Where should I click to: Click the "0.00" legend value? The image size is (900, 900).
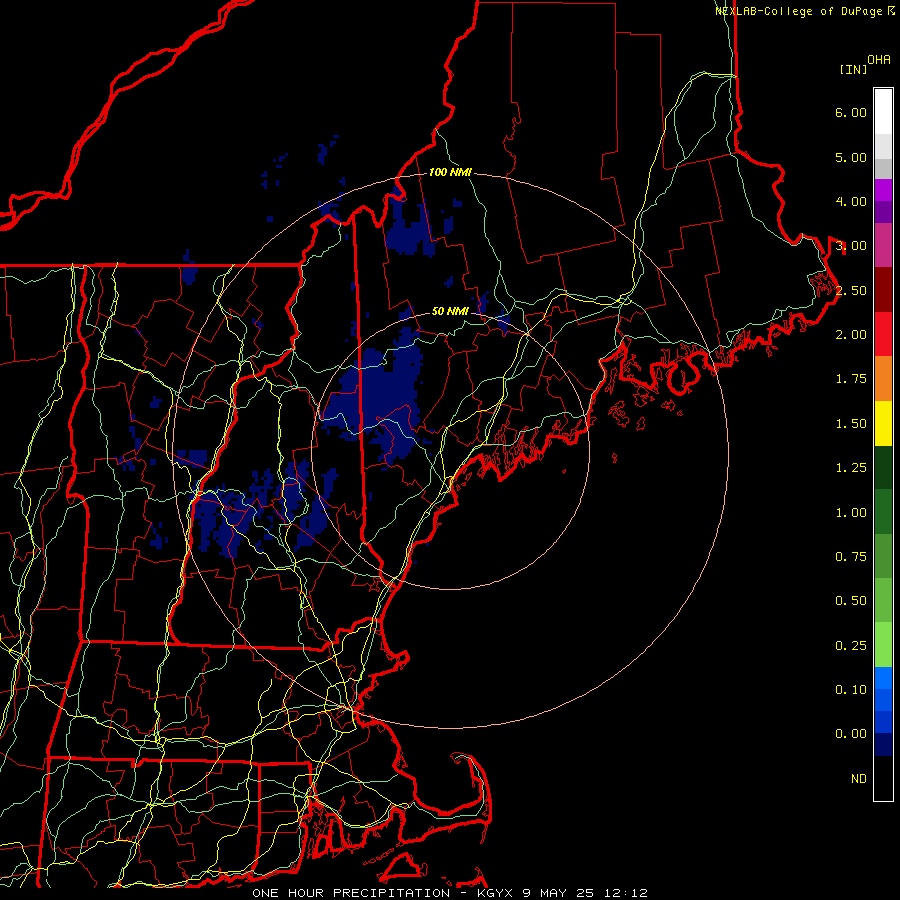coord(851,734)
